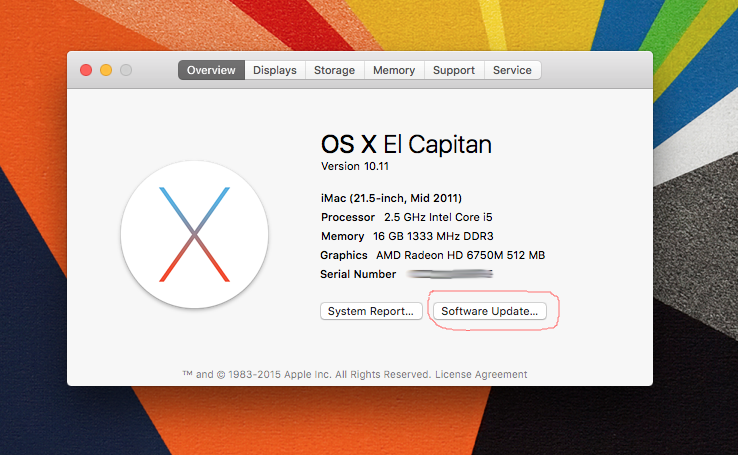Click the Graphics label
The width and height of the screenshot is (738, 455).
tap(344, 255)
